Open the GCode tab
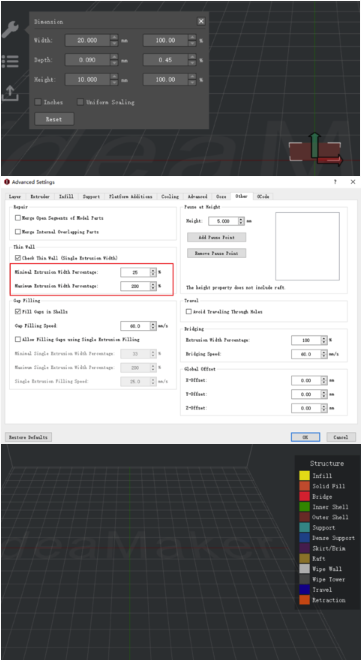361x660 pixels. click(x=263, y=197)
